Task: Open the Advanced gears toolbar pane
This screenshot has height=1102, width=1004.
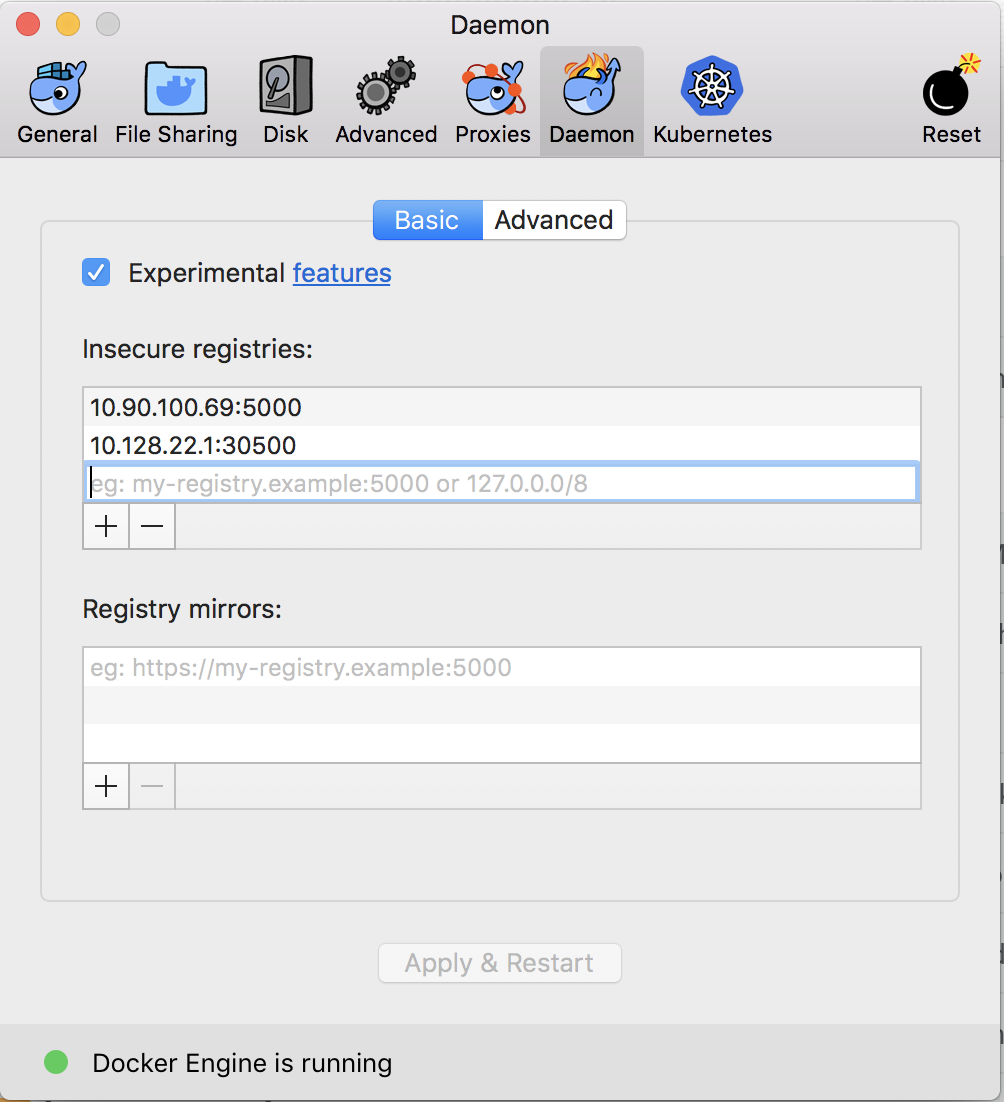Action: [386, 102]
